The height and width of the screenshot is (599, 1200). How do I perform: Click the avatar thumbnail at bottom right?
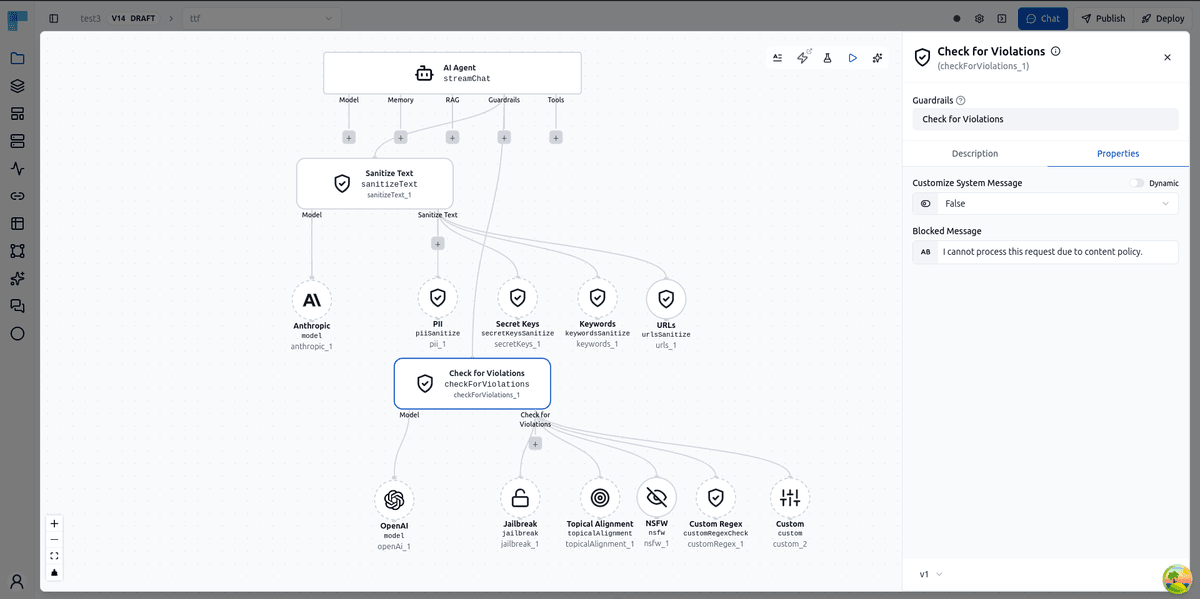pyautogui.click(x=1177, y=578)
